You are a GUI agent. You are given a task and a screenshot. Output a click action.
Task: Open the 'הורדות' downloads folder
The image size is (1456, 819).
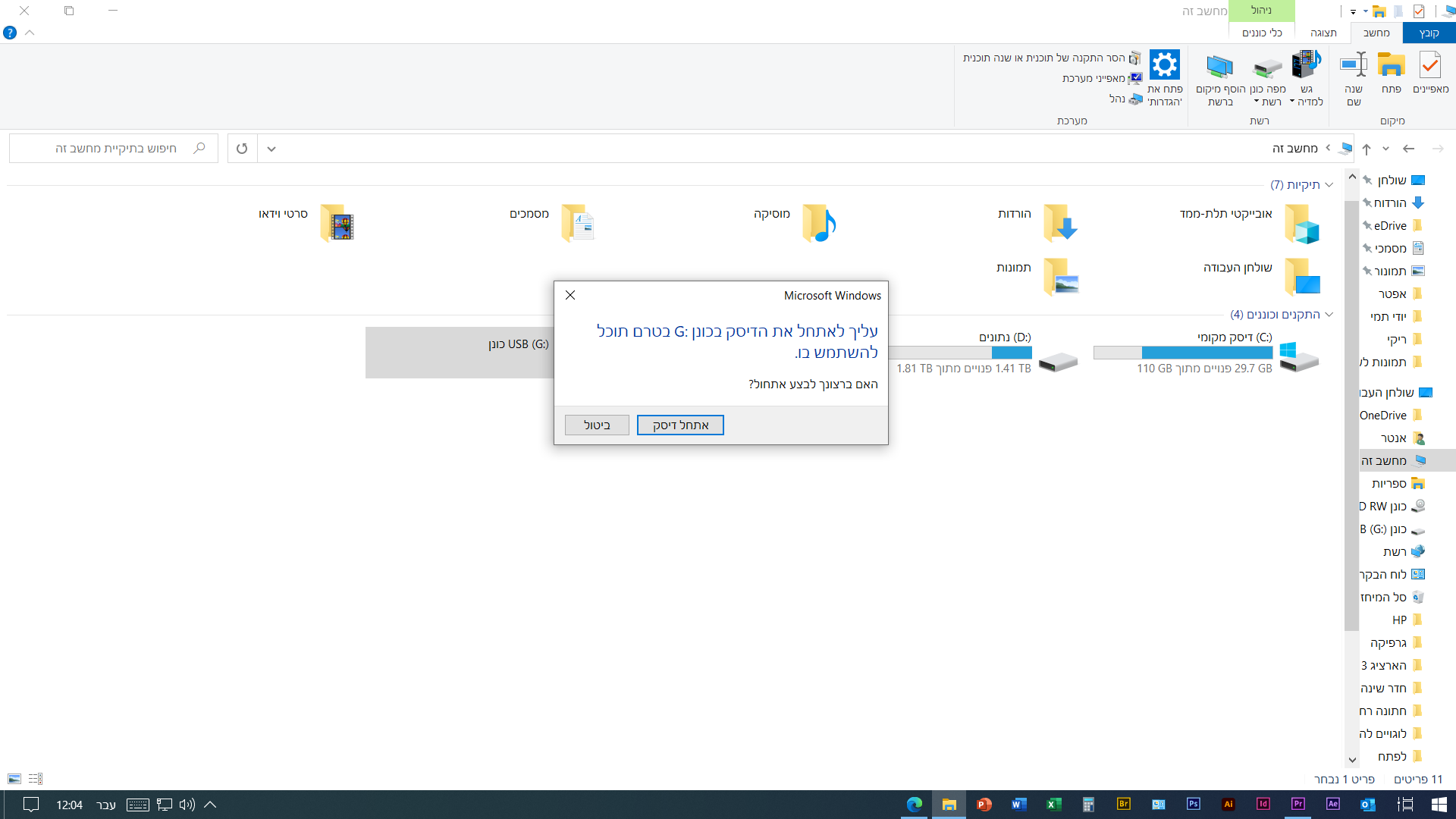[x=1059, y=223]
